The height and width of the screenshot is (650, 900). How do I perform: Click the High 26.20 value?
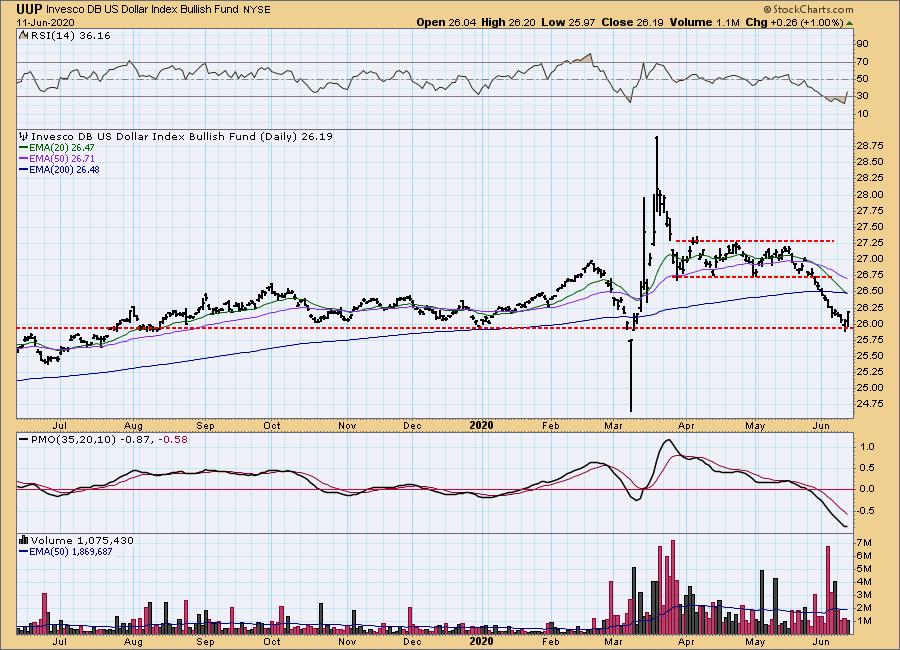click(x=508, y=22)
